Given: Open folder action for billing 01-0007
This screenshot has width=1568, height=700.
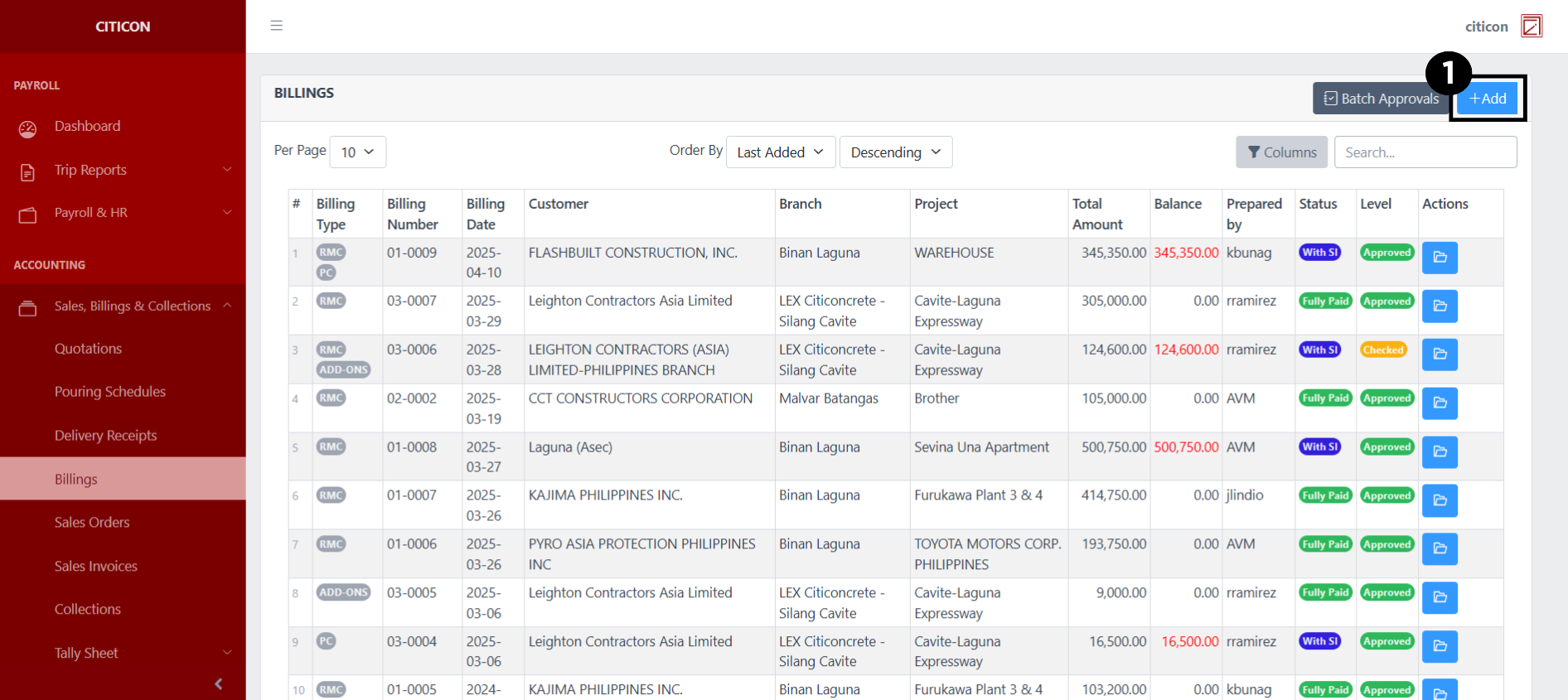Looking at the screenshot, I should coord(1439,500).
